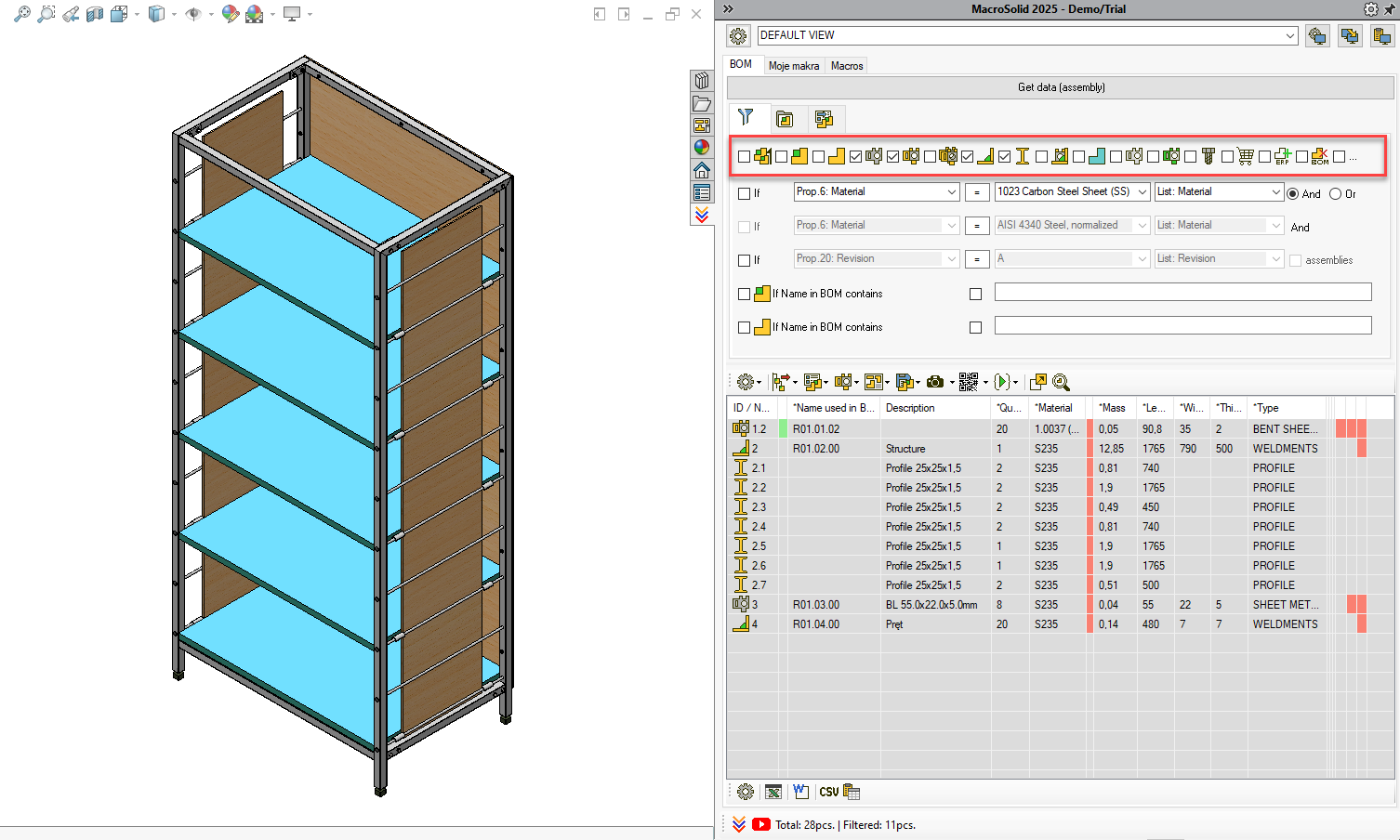Image resolution: width=1400 pixels, height=840 pixels.
Task: Click the first view icon right of DEFAULT VIEW dropdown
Action: [x=1317, y=36]
